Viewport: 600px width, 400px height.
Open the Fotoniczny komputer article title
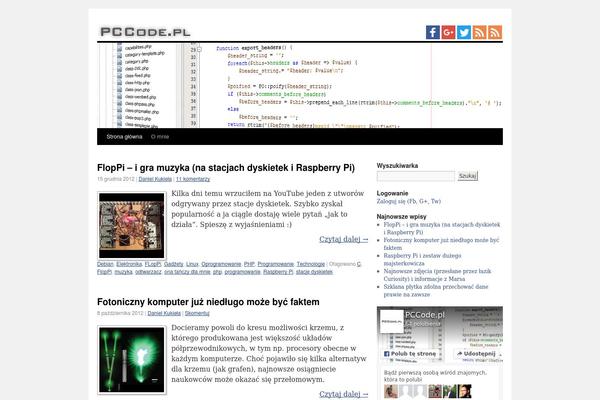[x=208, y=302]
